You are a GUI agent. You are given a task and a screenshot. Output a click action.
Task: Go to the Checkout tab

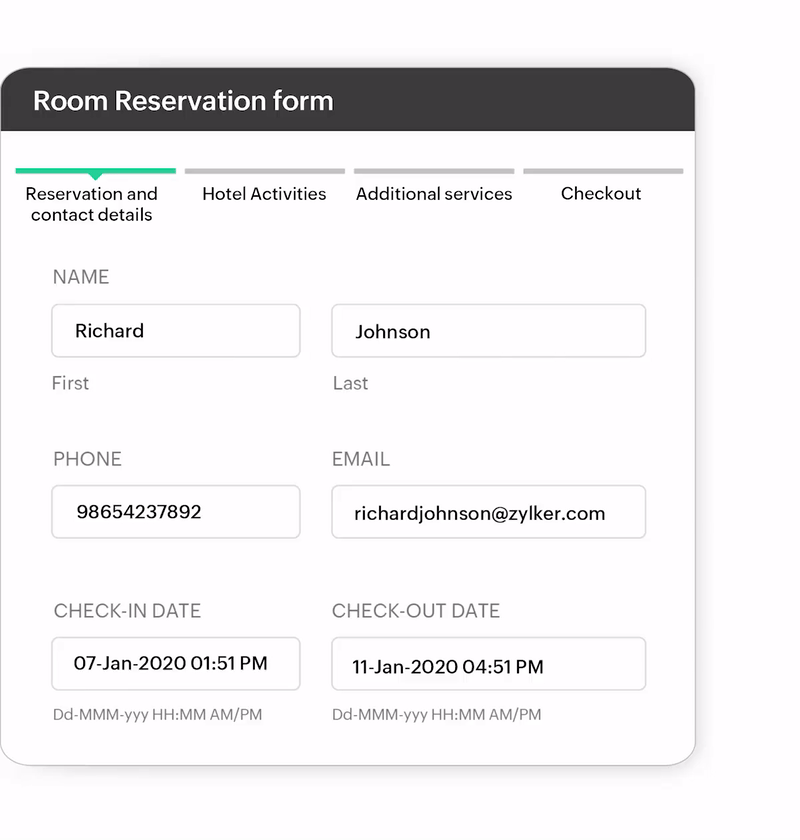(601, 194)
